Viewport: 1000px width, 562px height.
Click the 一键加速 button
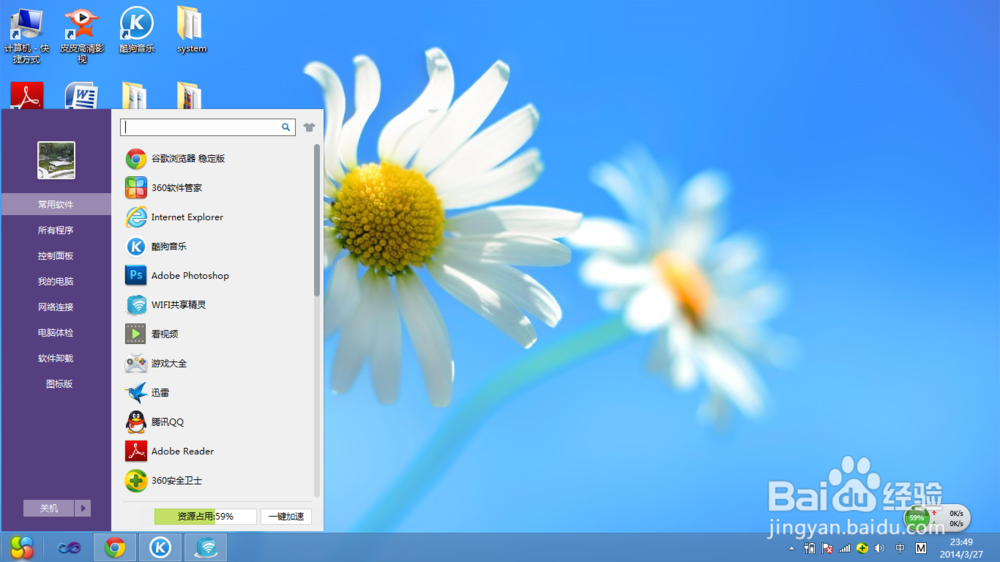pos(286,516)
